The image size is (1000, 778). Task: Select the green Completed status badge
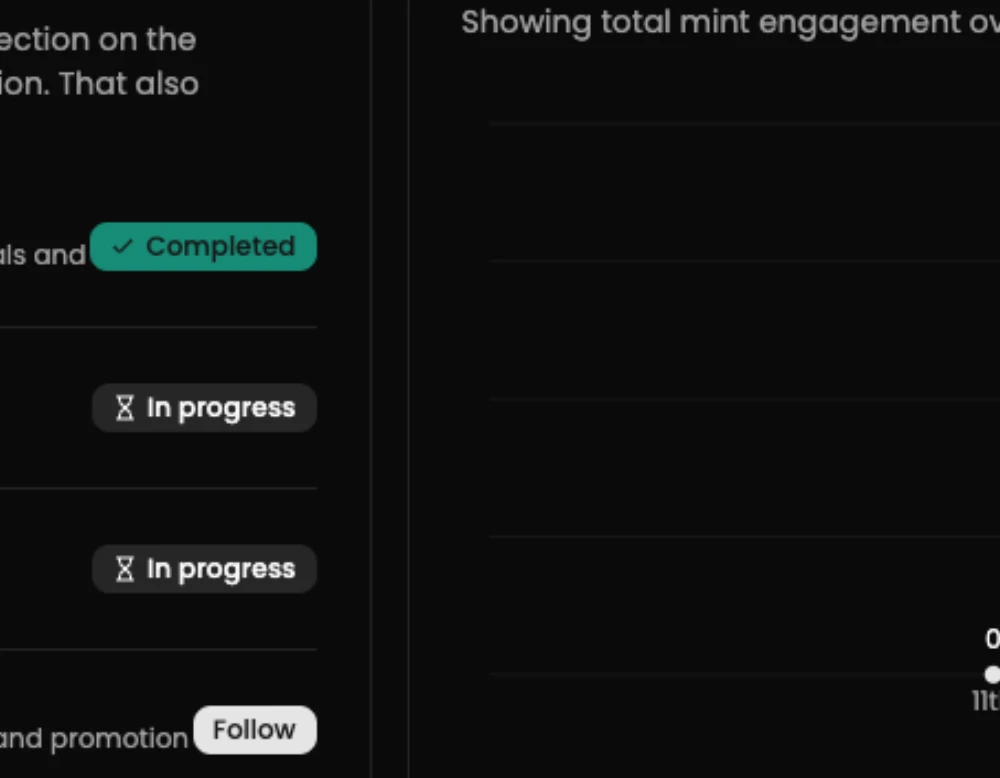point(203,247)
